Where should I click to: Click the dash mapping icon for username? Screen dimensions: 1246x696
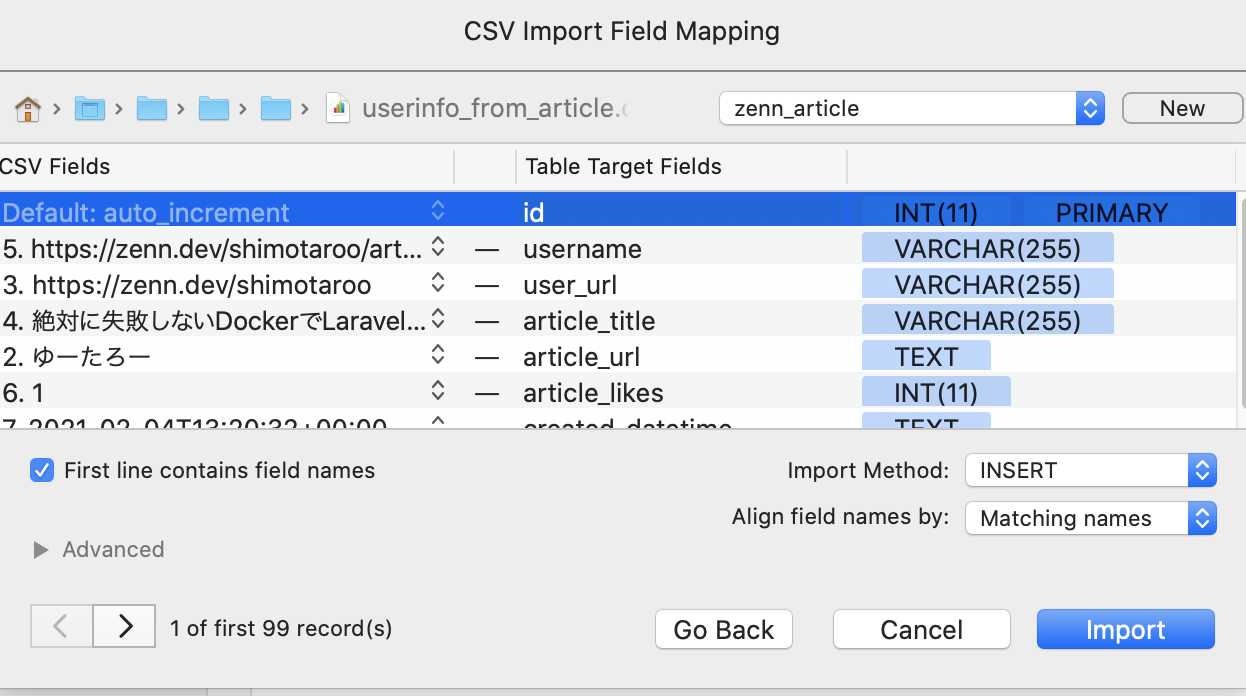point(487,249)
